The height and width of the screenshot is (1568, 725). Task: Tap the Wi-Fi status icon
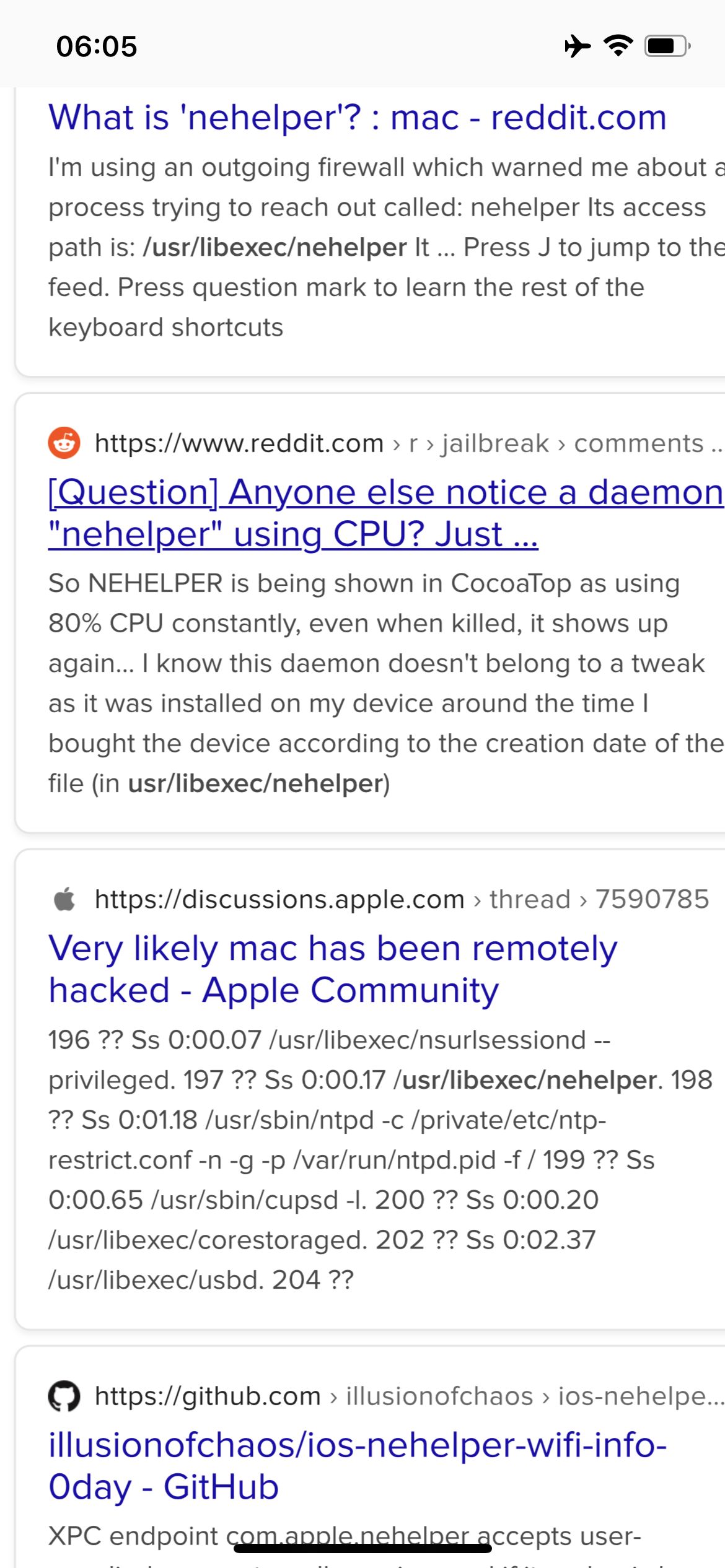(x=618, y=46)
